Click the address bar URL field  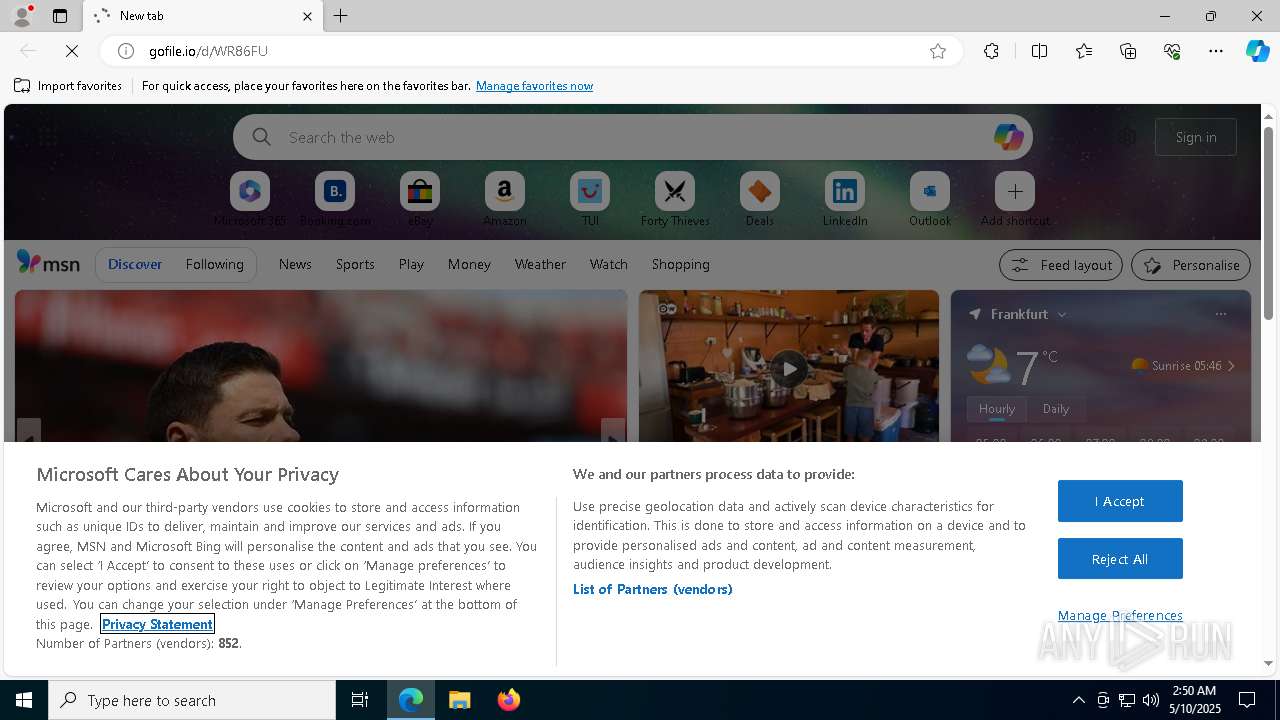pyautogui.click(x=530, y=51)
